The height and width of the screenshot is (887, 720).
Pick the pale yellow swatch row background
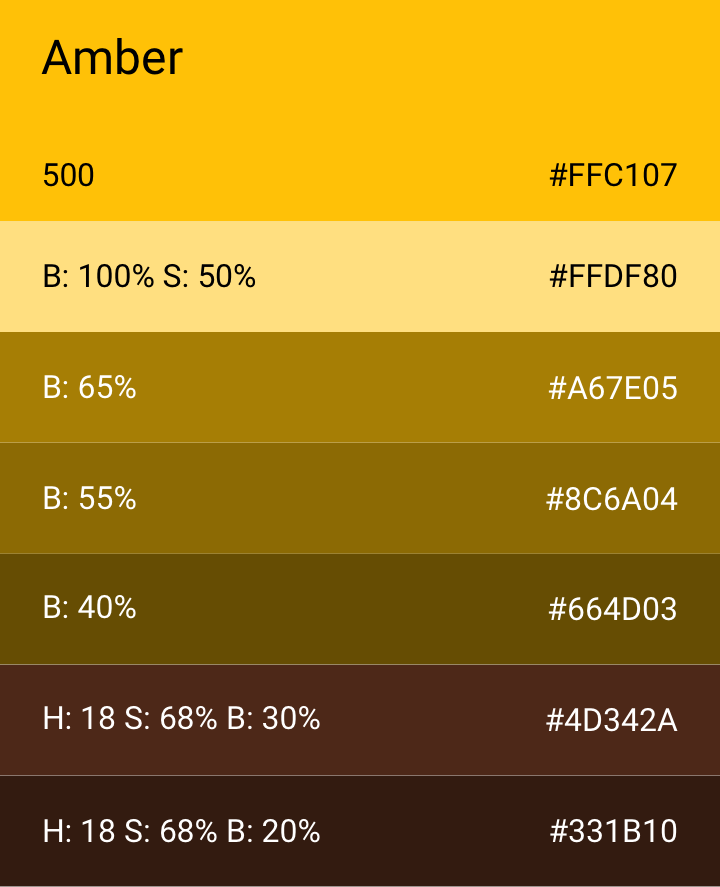[x=400, y=300]
